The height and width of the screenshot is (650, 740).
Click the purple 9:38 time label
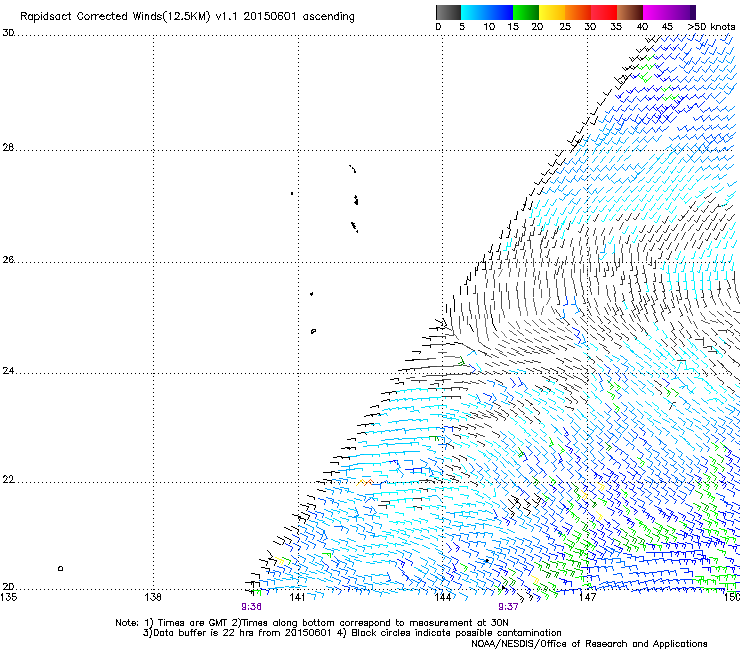251,607
